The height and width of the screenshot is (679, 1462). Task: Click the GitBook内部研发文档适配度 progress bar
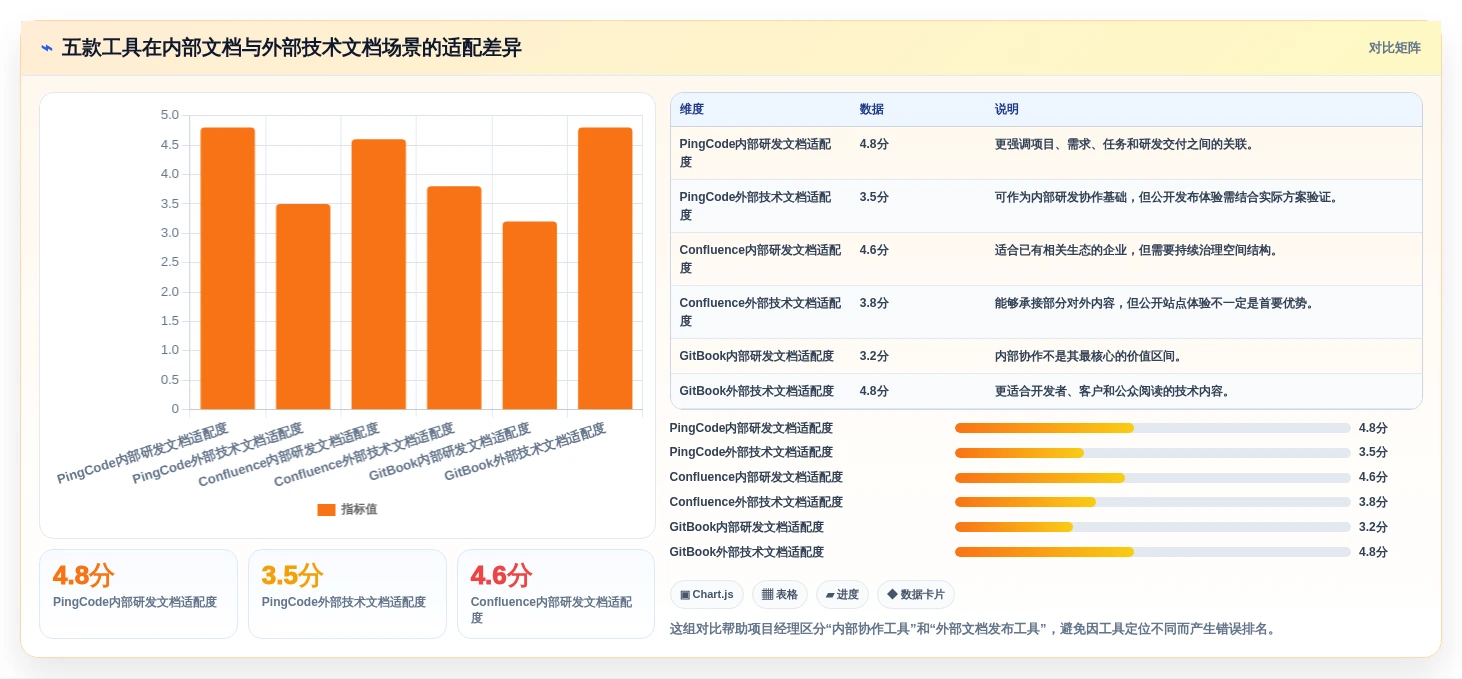click(1153, 528)
